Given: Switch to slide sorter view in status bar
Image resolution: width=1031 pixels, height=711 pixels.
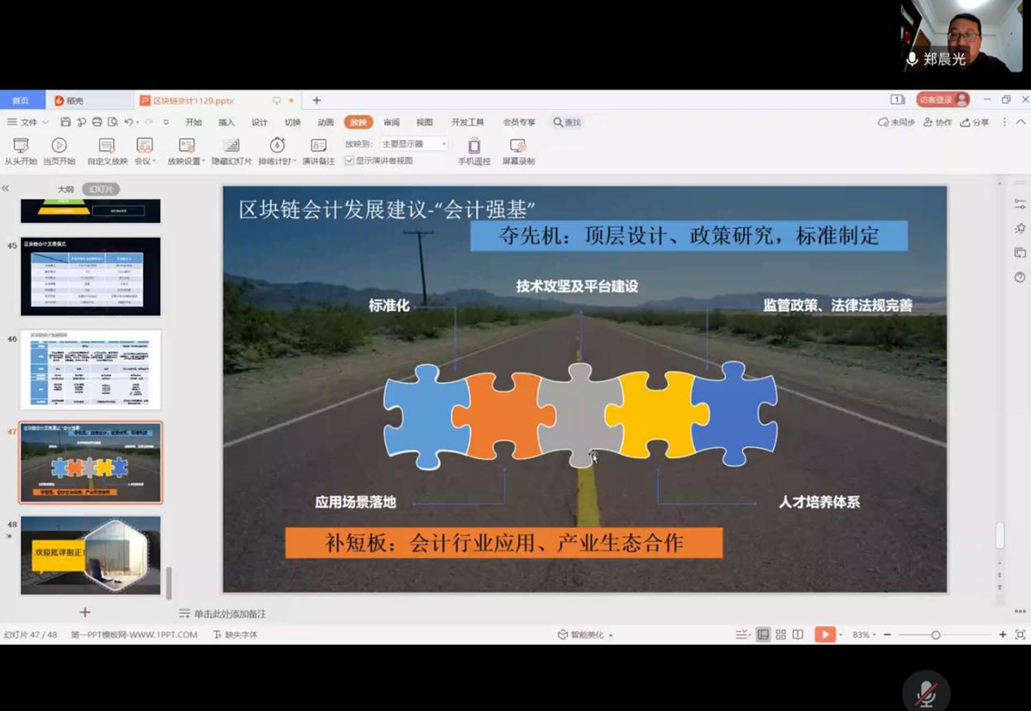Looking at the screenshot, I should click(781, 635).
